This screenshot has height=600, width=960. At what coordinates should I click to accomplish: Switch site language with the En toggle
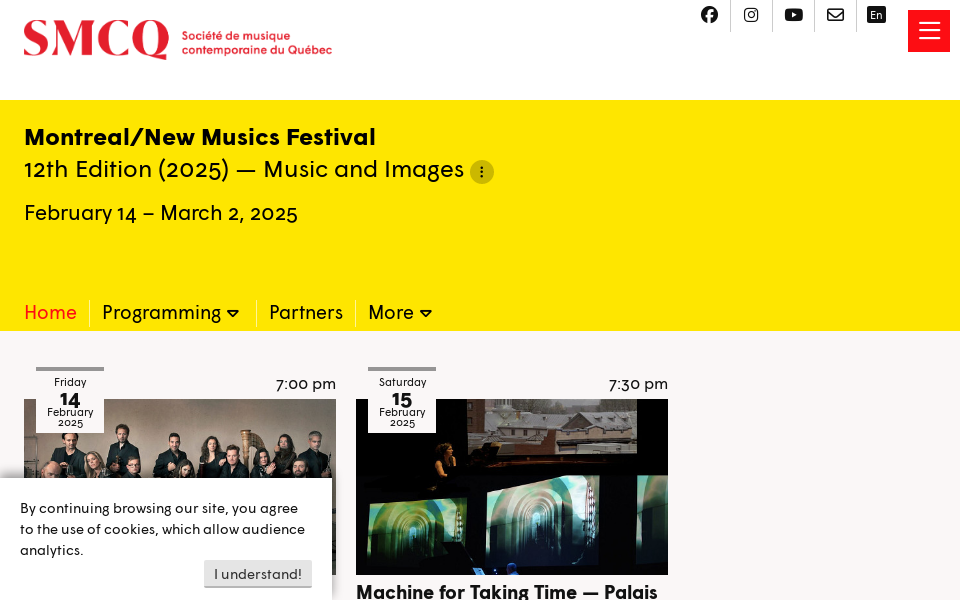(876, 14)
